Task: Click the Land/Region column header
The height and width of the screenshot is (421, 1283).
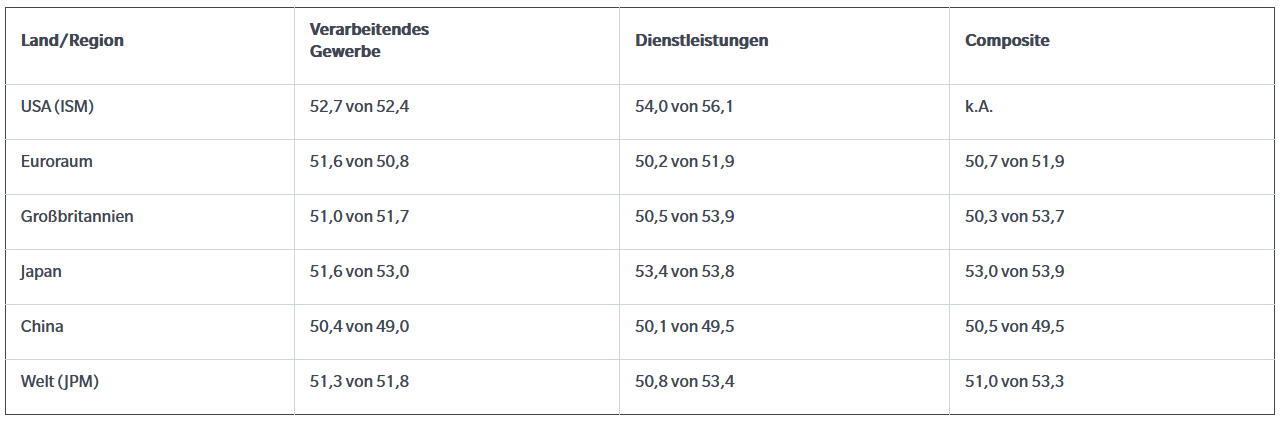Action: [x=72, y=41]
